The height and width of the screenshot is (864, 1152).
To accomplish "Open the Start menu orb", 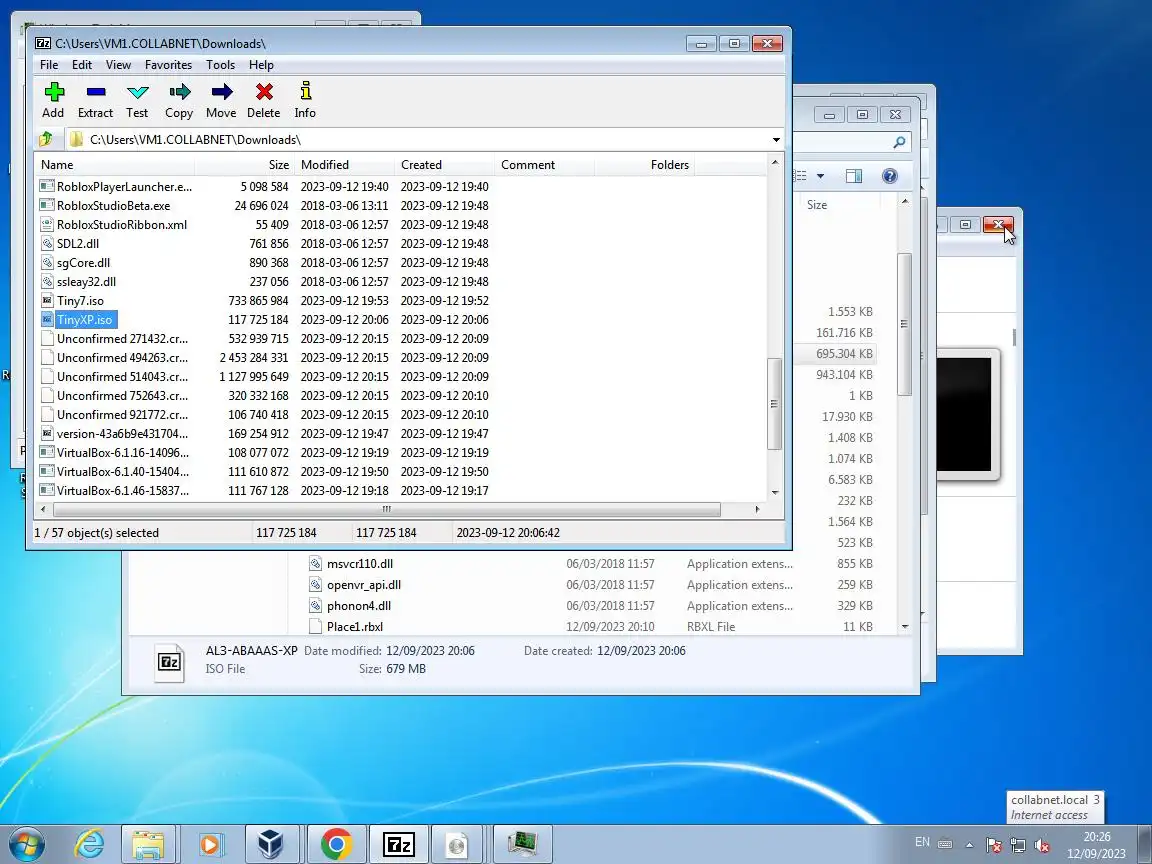I will (27, 844).
